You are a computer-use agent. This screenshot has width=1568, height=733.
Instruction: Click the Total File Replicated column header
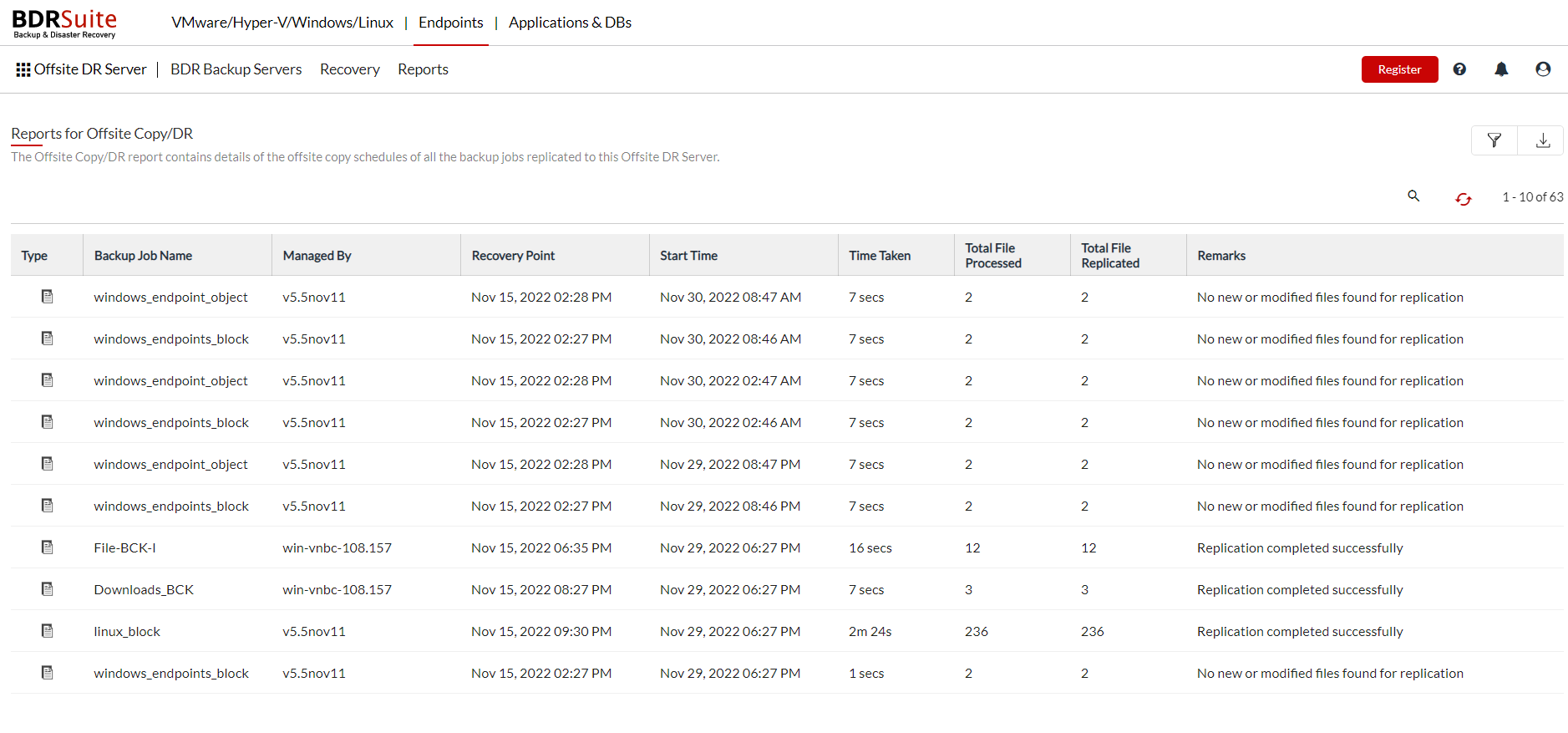click(1110, 256)
